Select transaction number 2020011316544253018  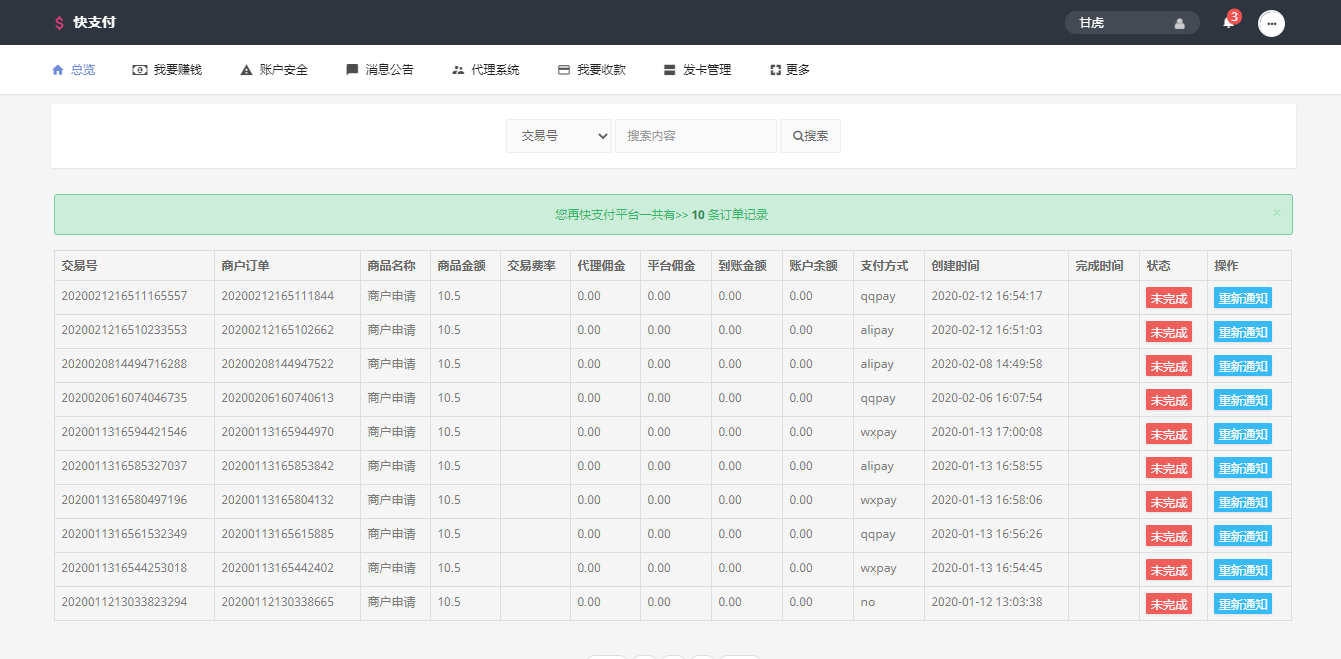click(124, 568)
